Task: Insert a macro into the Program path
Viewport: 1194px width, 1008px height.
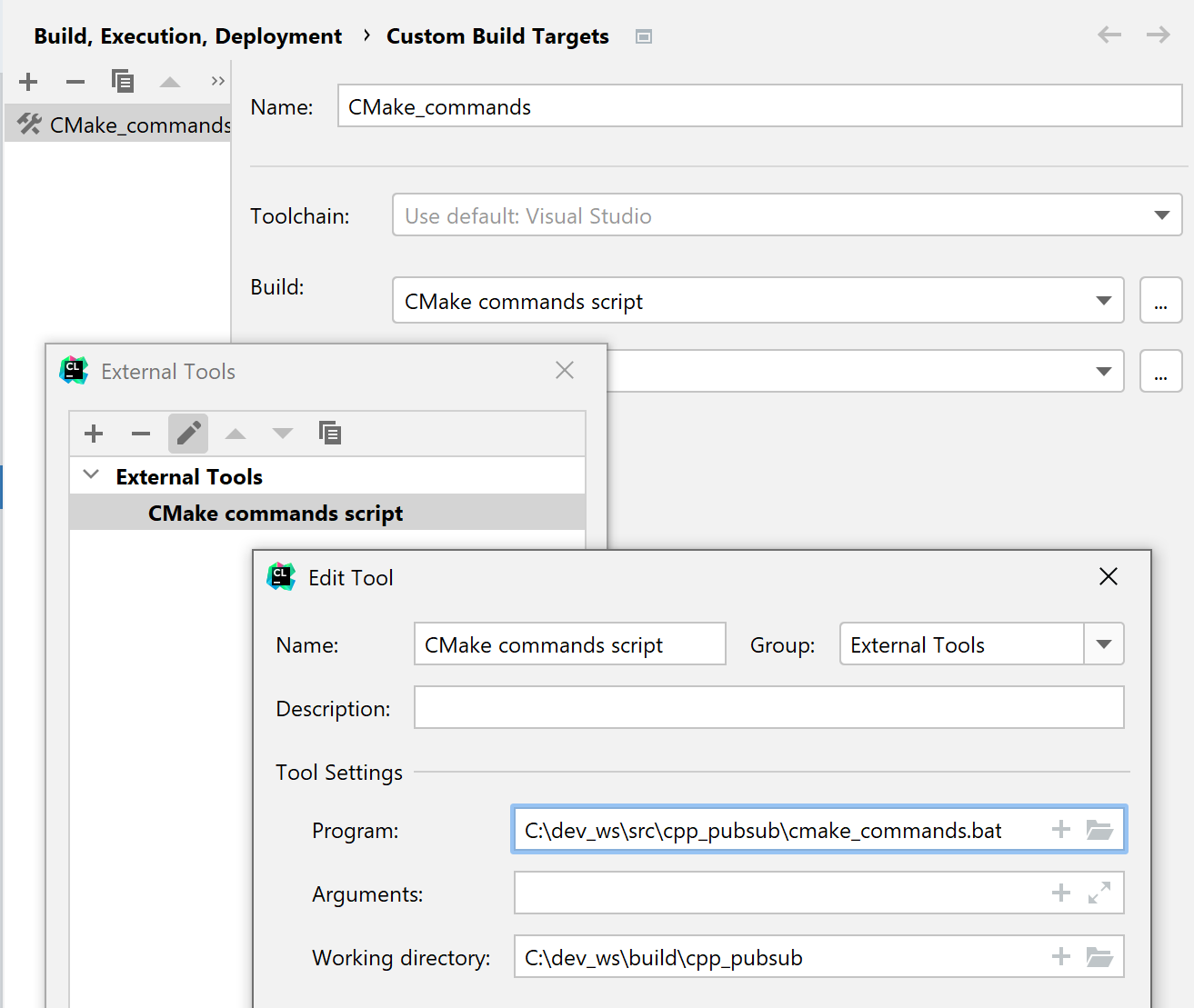Action: (x=1060, y=829)
